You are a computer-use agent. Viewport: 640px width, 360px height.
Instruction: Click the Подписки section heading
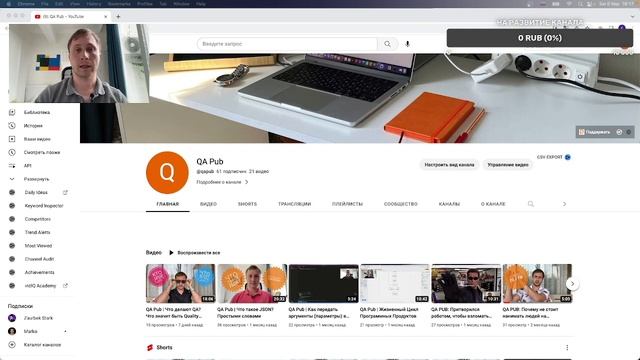[20, 306]
